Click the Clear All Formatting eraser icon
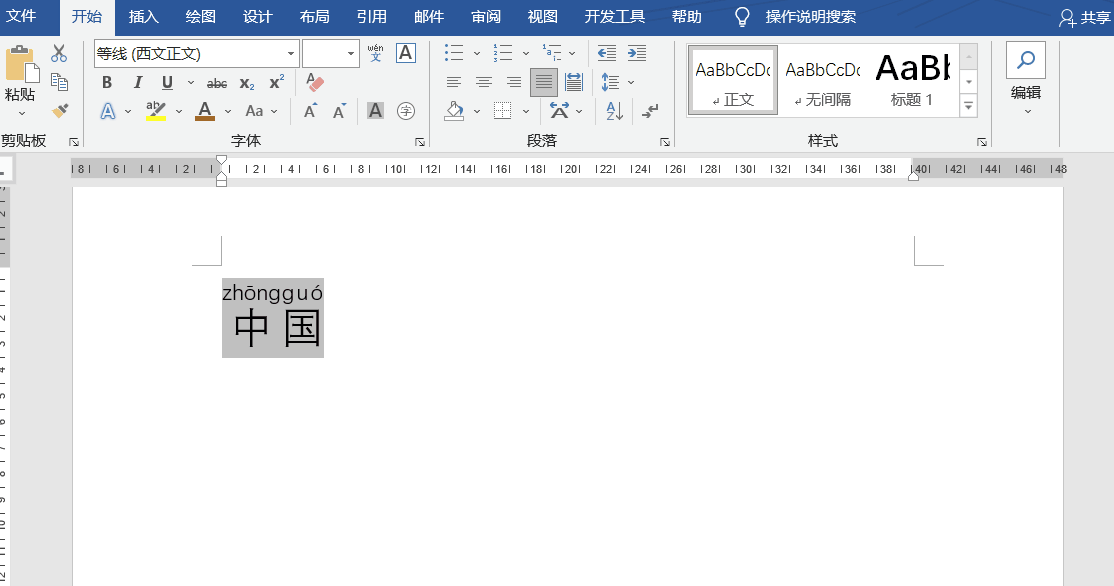This screenshot has height=586, width=1114. [x=315, y=82]
